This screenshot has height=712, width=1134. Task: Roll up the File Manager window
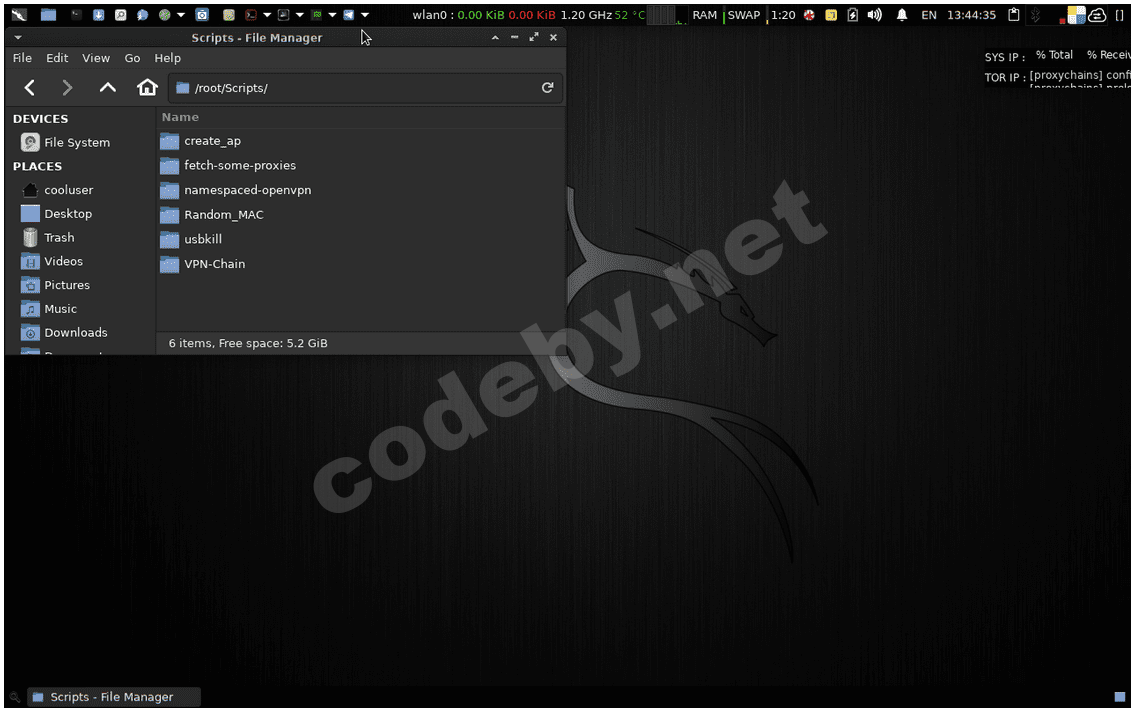(495, 38)
